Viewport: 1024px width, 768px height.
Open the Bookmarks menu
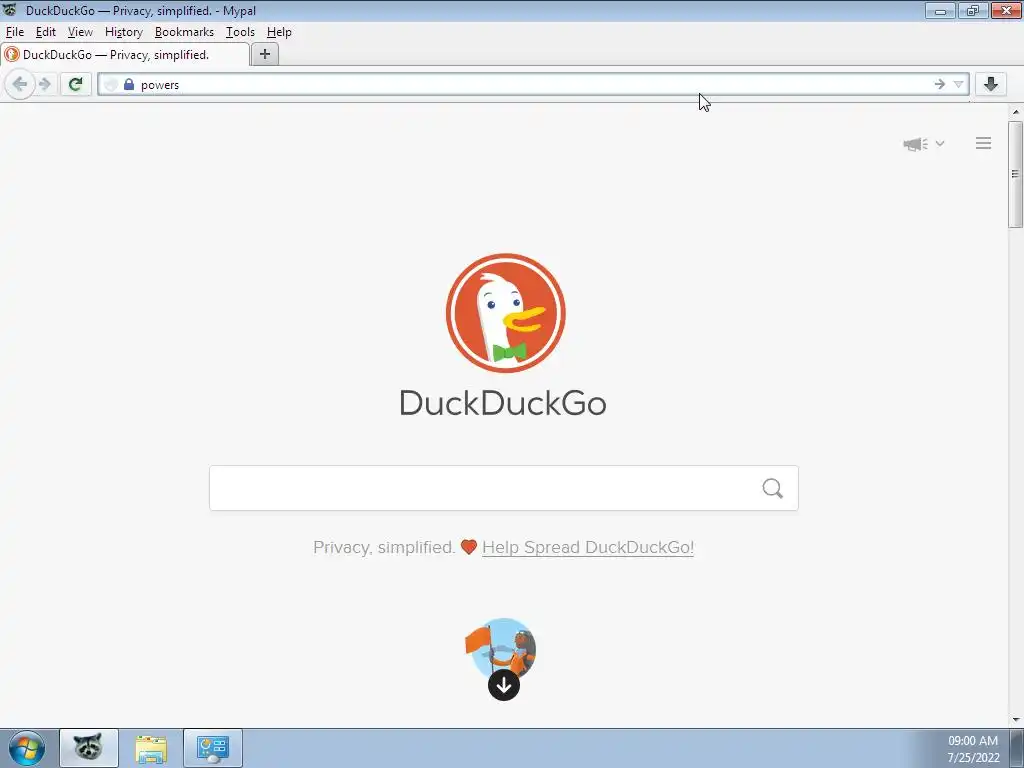pos(184,32)
